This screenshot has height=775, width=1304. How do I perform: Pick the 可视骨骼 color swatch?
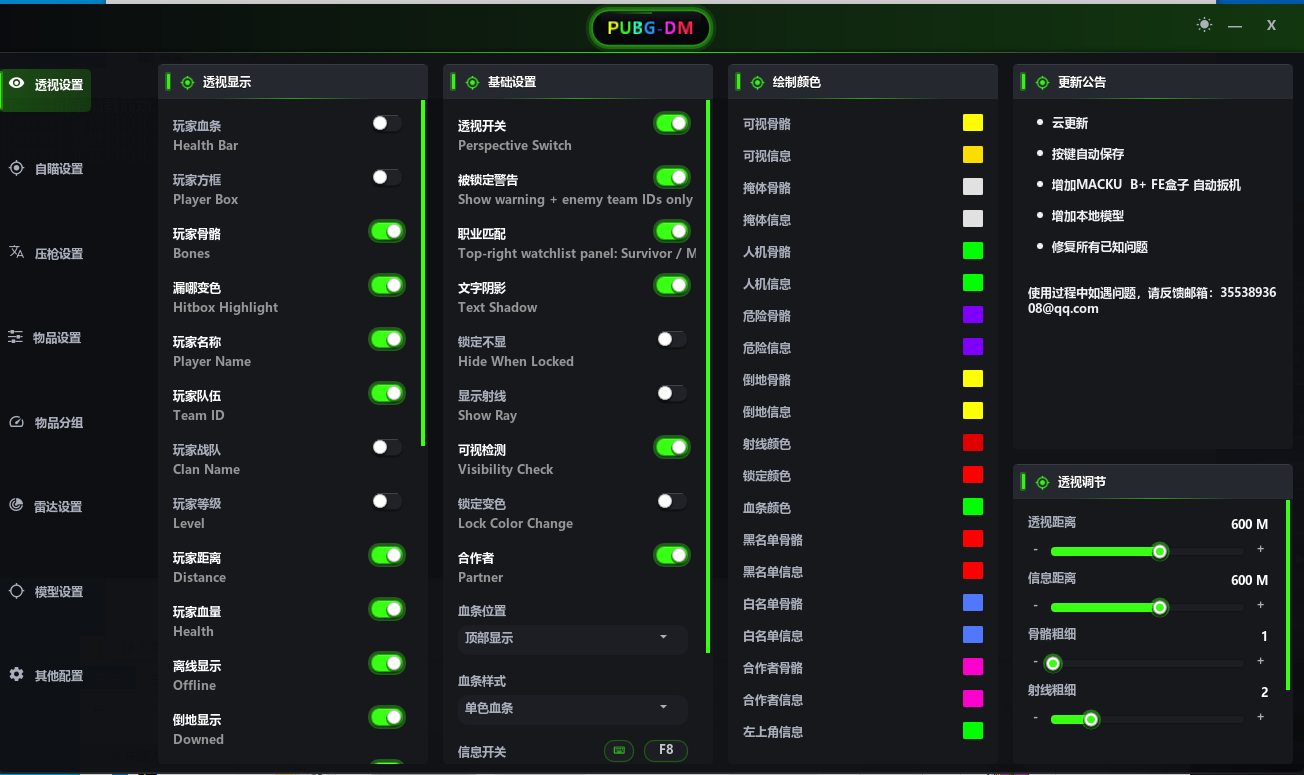(973, 123)
